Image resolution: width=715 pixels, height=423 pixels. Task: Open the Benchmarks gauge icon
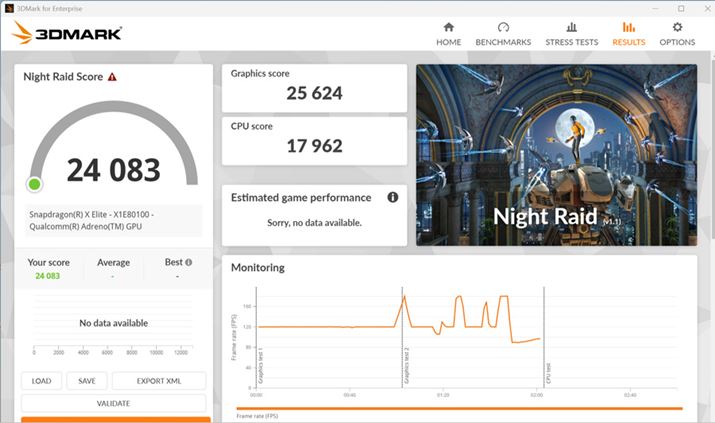tap(503, 28)
